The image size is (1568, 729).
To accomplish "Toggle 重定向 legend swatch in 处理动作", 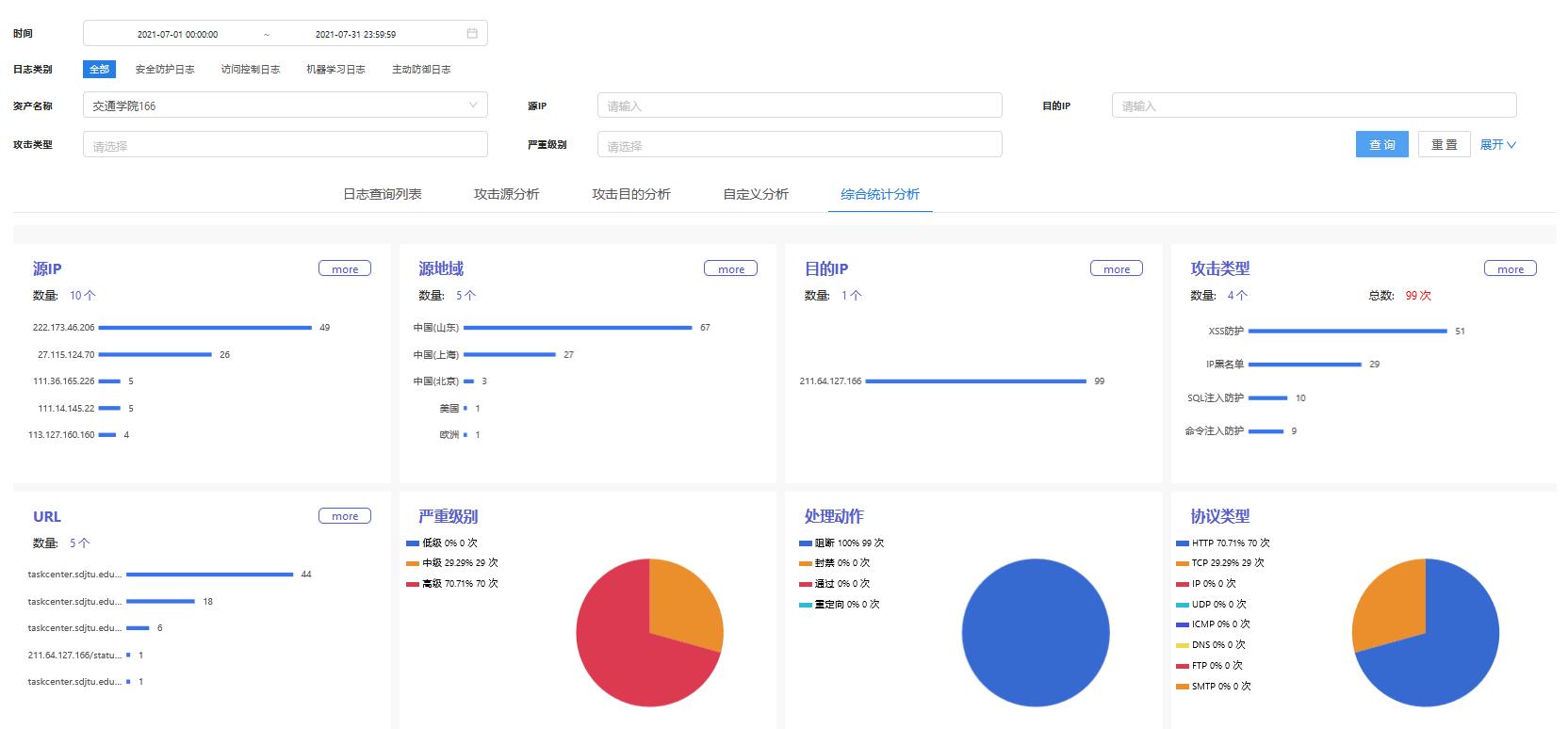I will pyautogui.click(x=805, y=605).
